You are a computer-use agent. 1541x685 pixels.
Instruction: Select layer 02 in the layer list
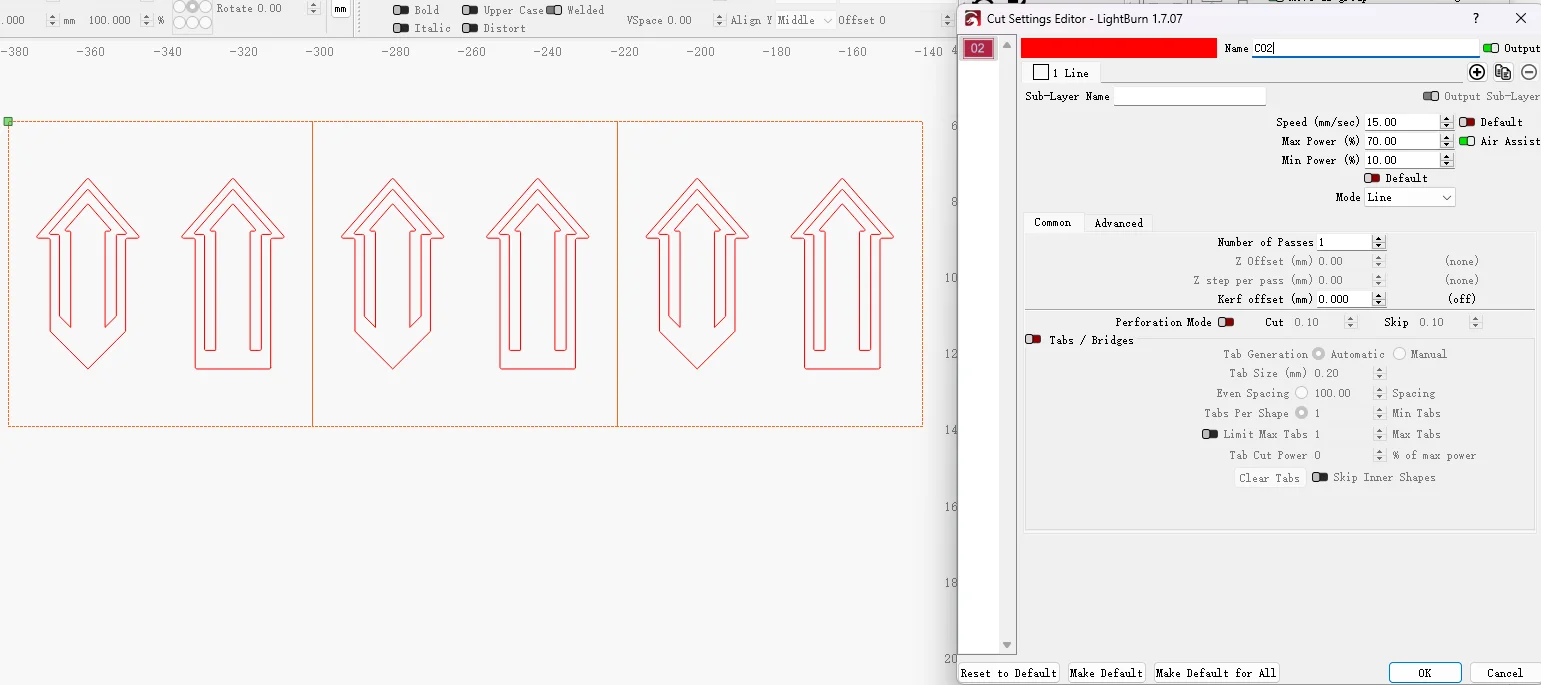click(x=978, y=48)
